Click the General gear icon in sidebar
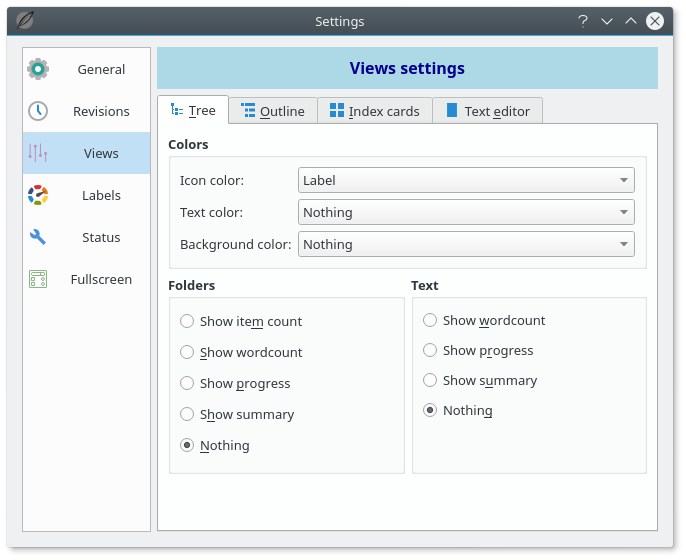This screenshot has width=686, height=560. pyautogui.click(x=38, y=69)
